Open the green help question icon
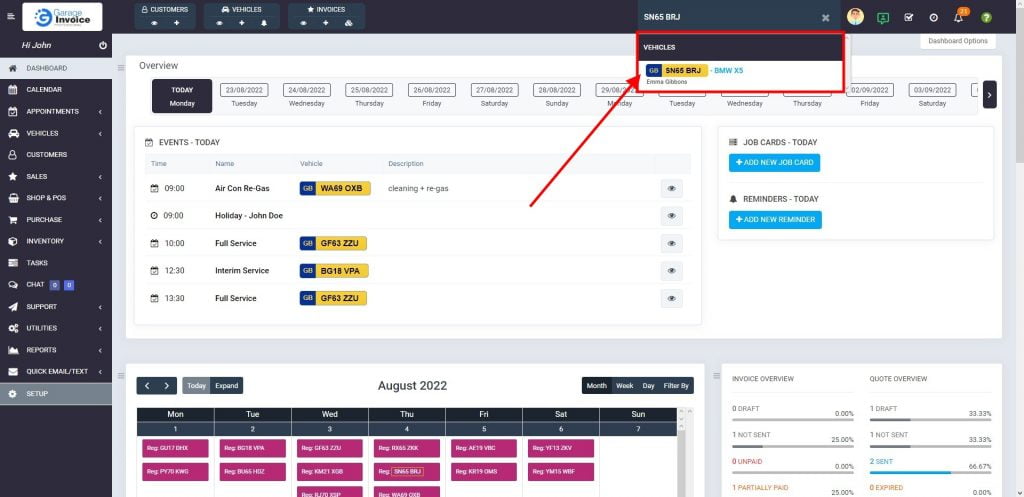The image size is (1024, 497). click(x=986, y=18)
